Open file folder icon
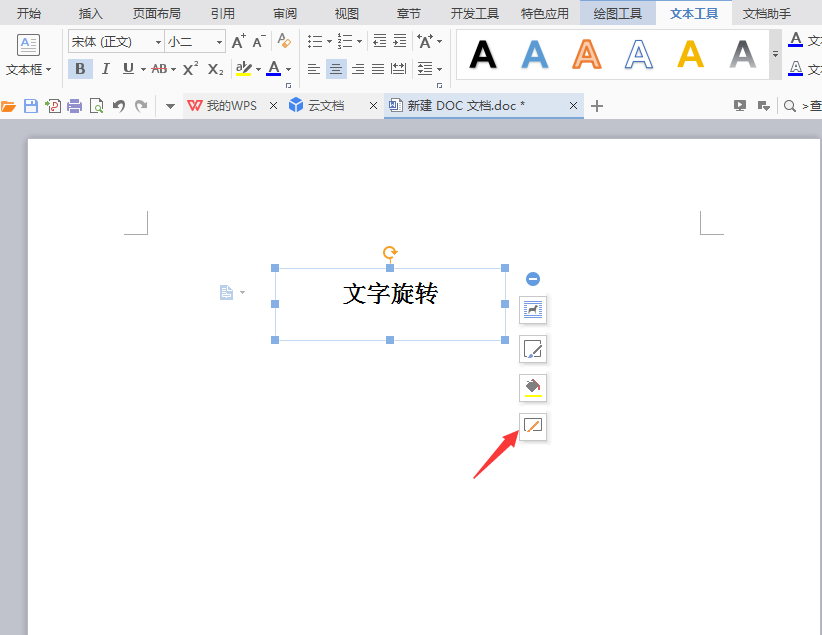Image resolution: width=822 pixels, height=635 pixels. (x=8, y=106)
